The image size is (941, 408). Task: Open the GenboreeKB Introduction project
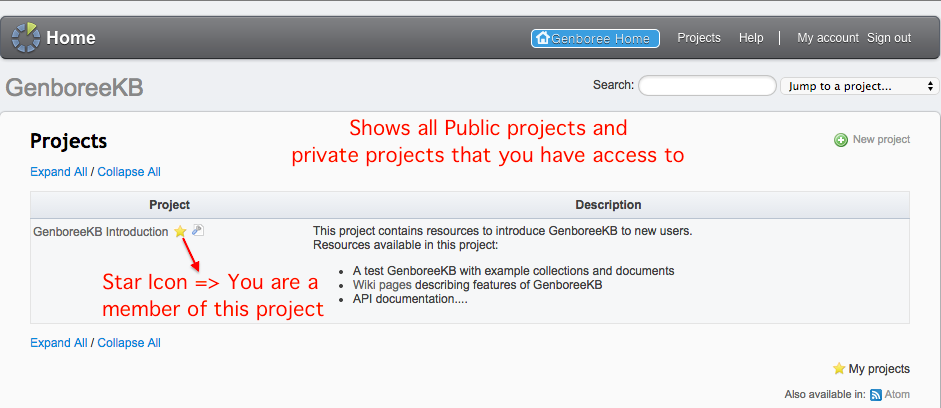tap(101, 232)
